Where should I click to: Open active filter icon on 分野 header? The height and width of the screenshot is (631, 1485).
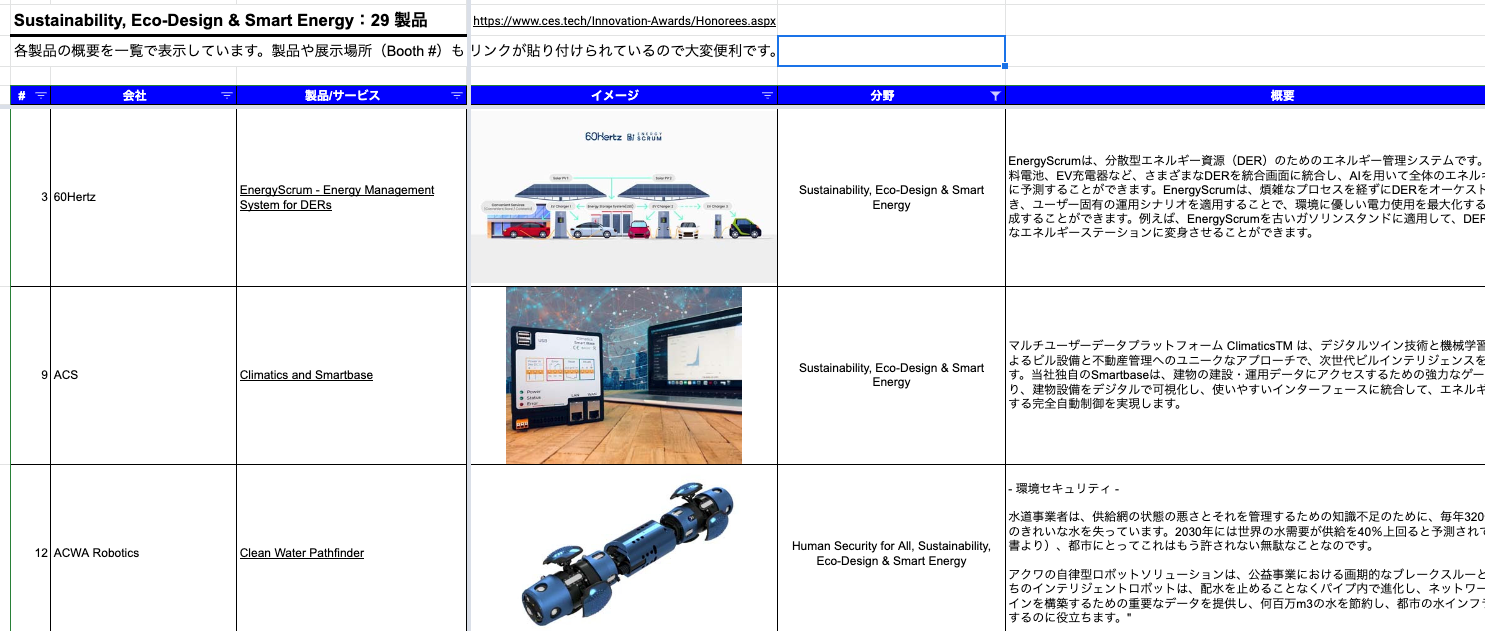tap(995, 96)
